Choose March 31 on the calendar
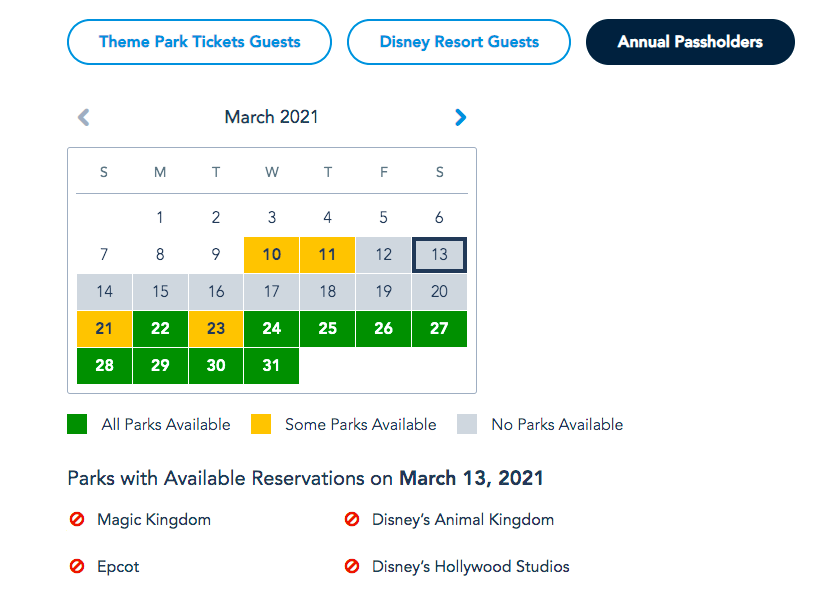The height and width of the screenshot is (605, 835). point(272,365)
